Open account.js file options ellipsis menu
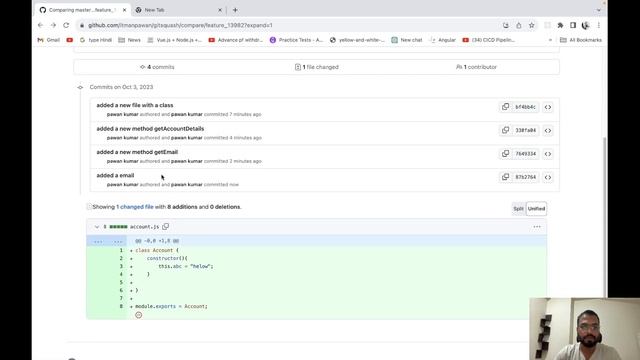The width and height of the screenshot is (640, 360). click(x=537, y=227)
